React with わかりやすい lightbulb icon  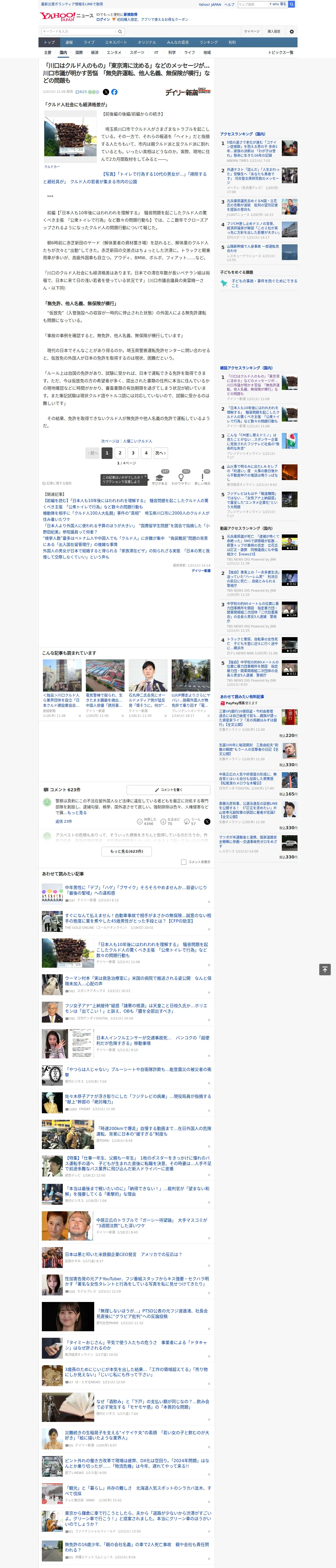pyautogui.click(x=181, y=478)
